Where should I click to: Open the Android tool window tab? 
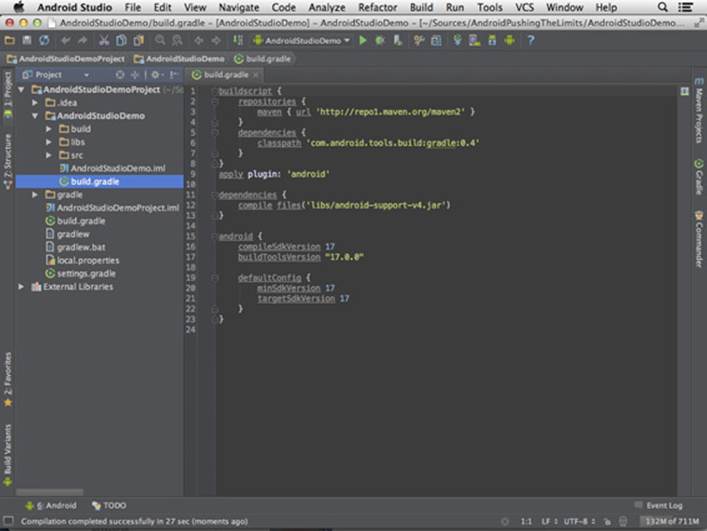(51, 506)
